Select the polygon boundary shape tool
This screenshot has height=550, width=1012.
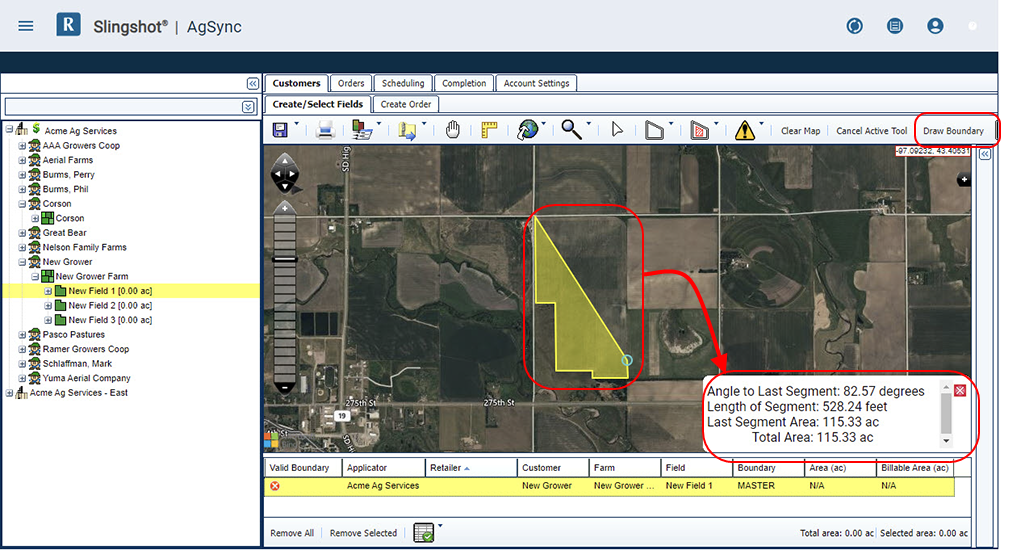(x=654, y=130)
